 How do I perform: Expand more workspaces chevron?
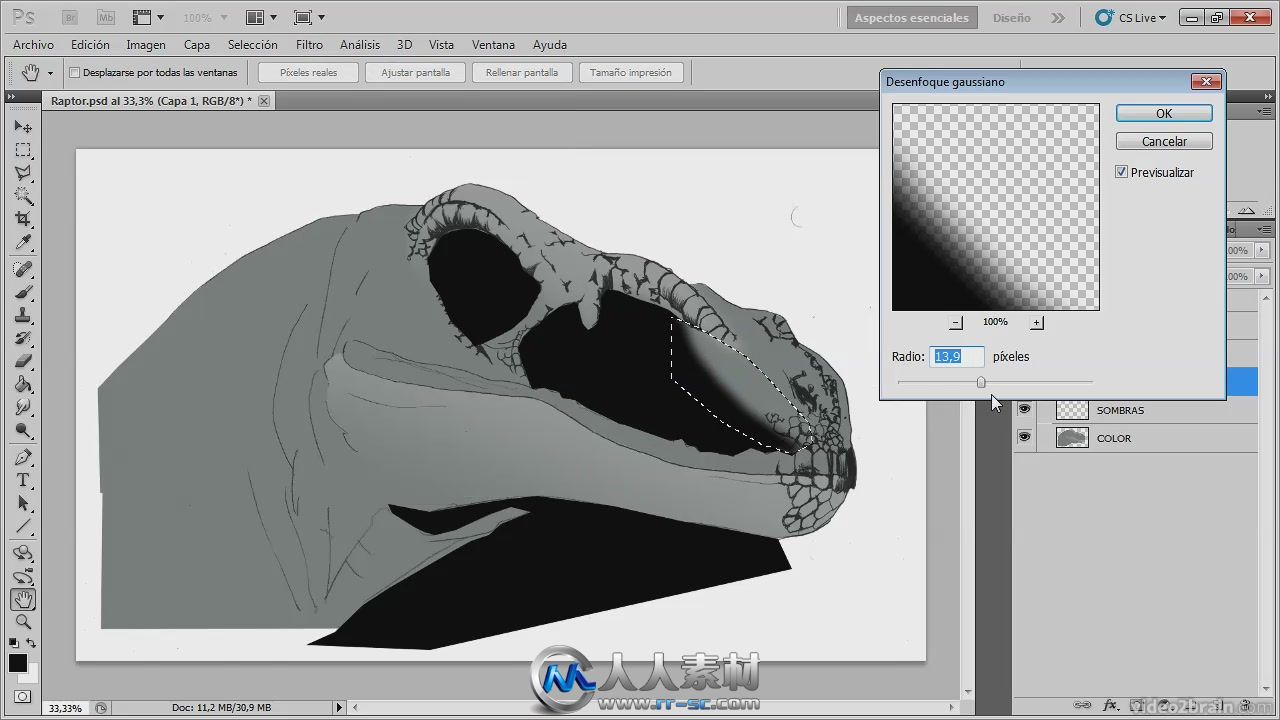click(x=1058, y=17)
